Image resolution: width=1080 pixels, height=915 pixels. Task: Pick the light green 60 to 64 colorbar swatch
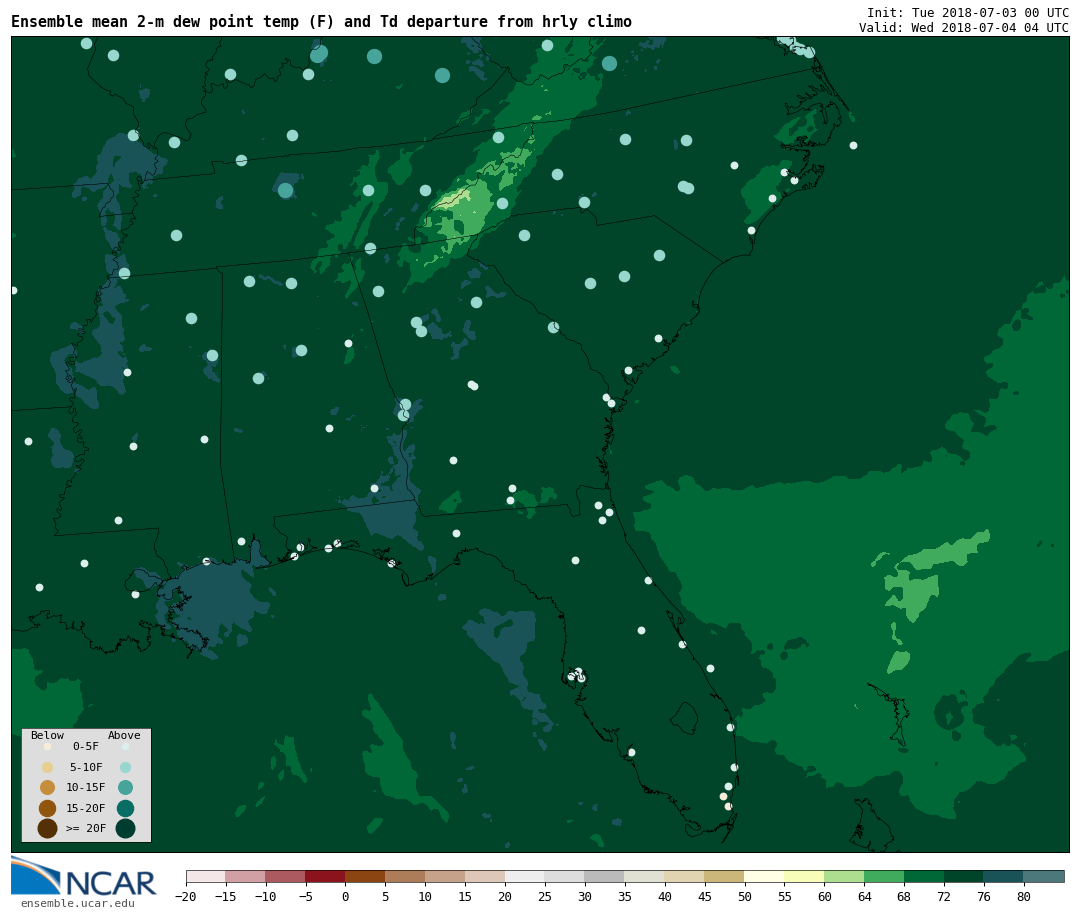(844, 876)
